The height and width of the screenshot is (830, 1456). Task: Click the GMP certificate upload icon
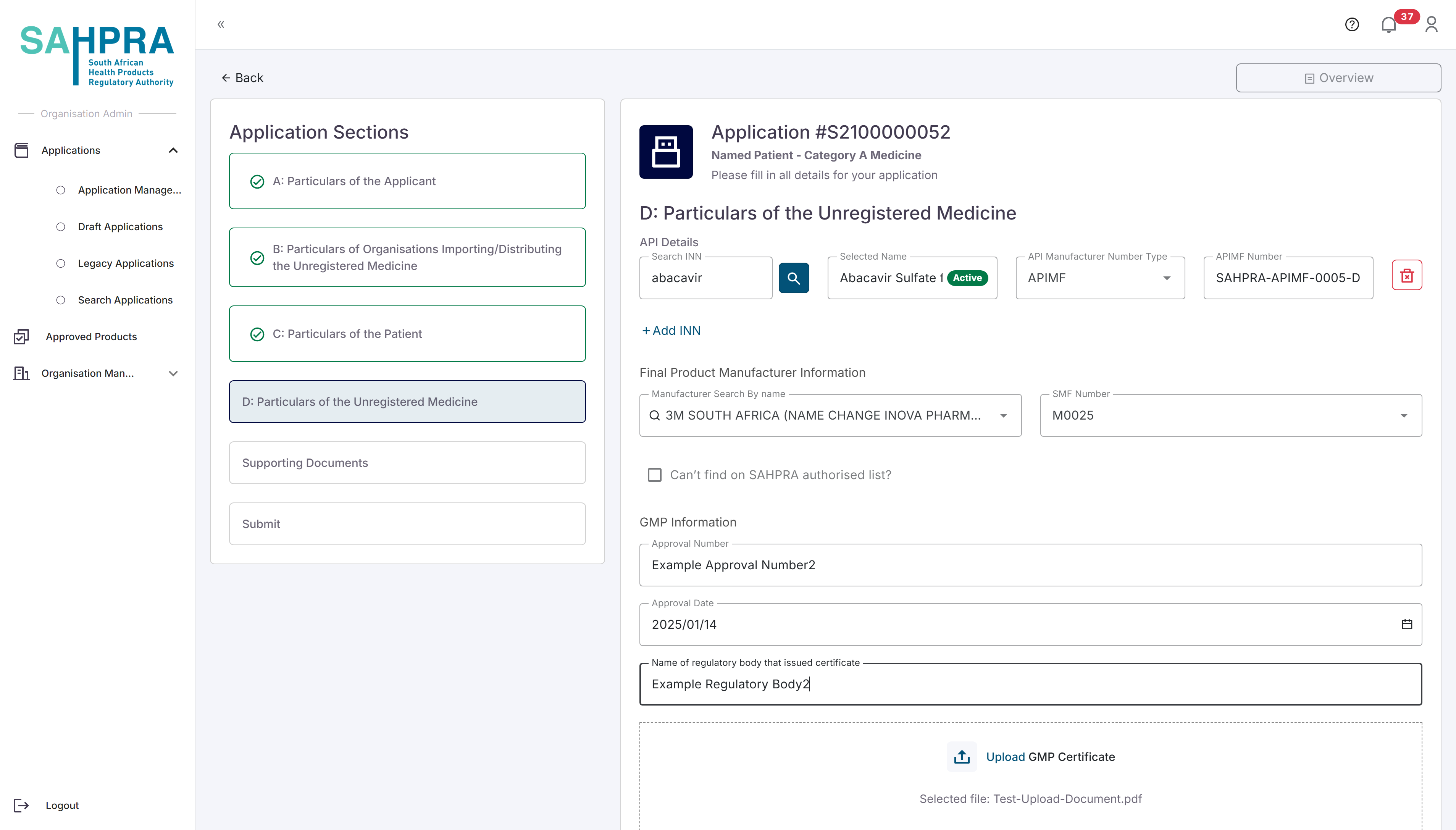coord(961,756)
